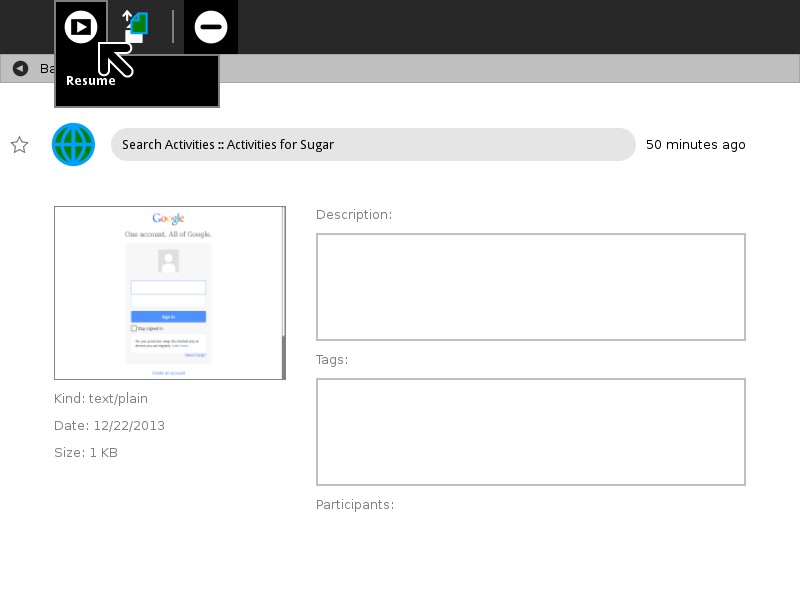800x600 pixels.
Task: Click the 'Size: 1 KB' label
Action: point(86,452)
